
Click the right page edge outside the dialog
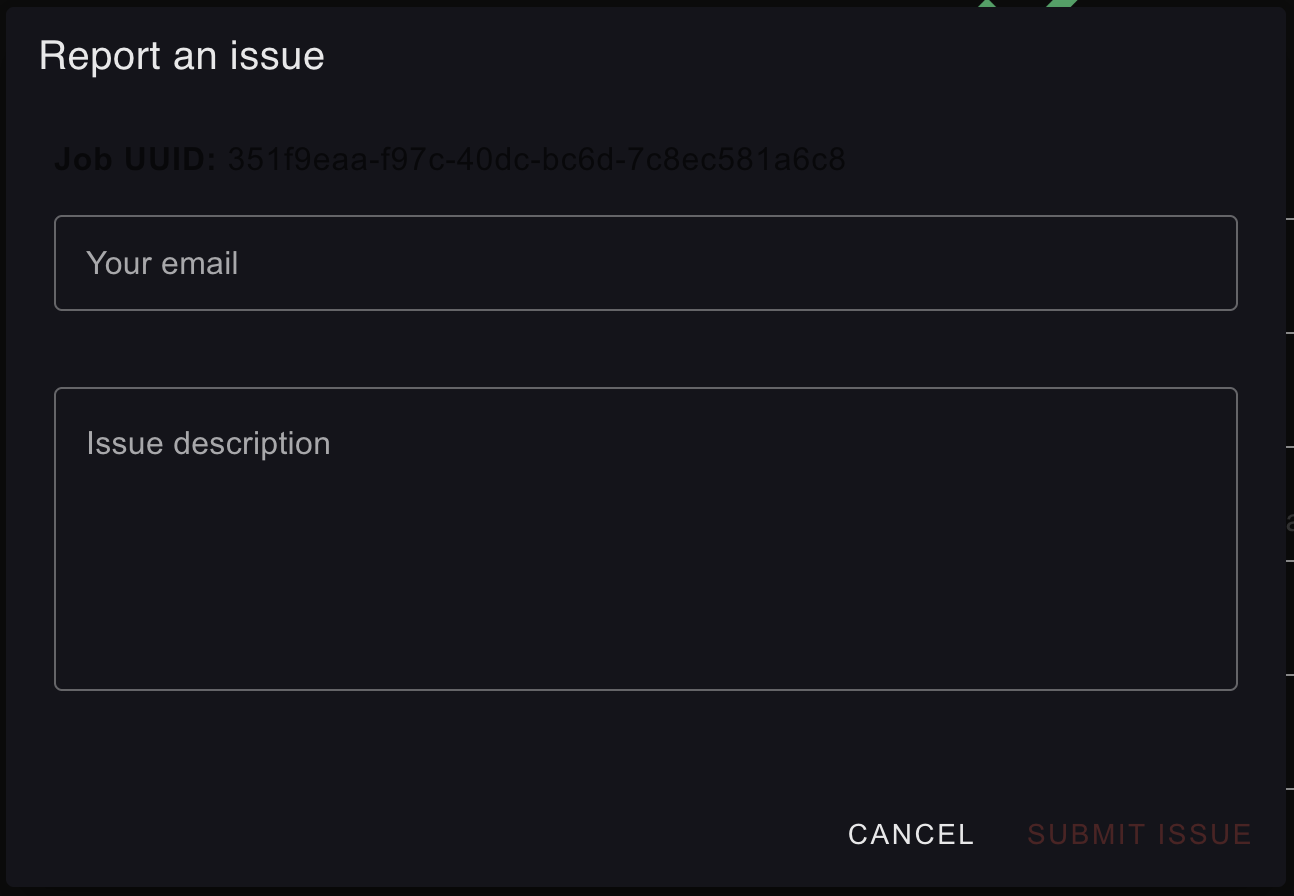[1288, 450]
